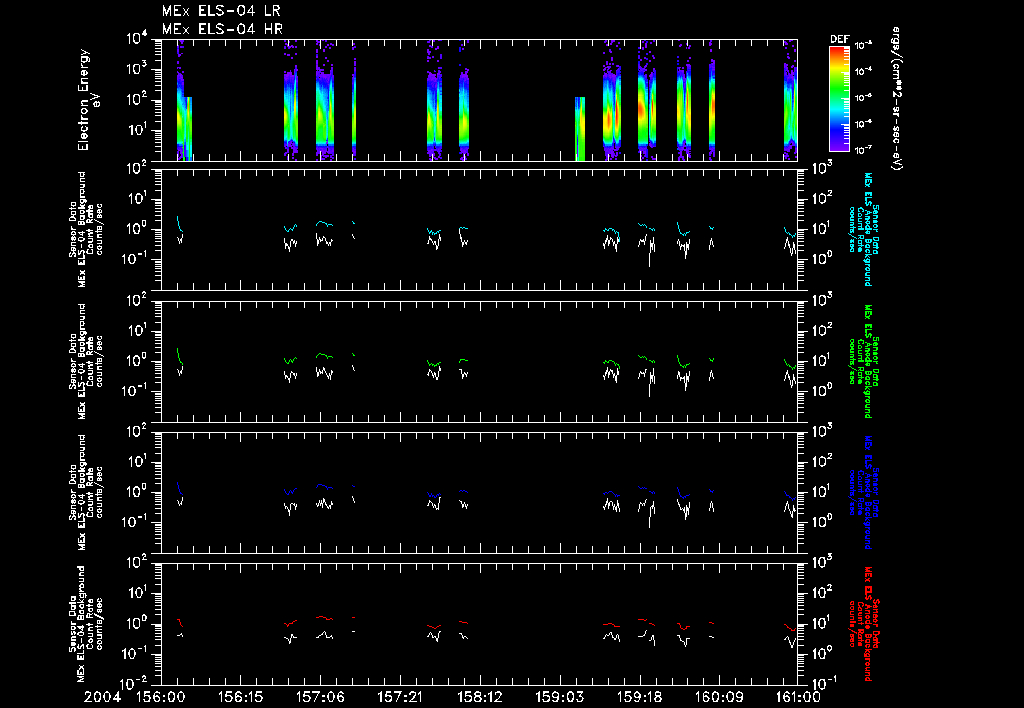This screenshot has height=708, width=1024.
Task: Click the "161:00" time axis label
Action: tap(797, 698)
